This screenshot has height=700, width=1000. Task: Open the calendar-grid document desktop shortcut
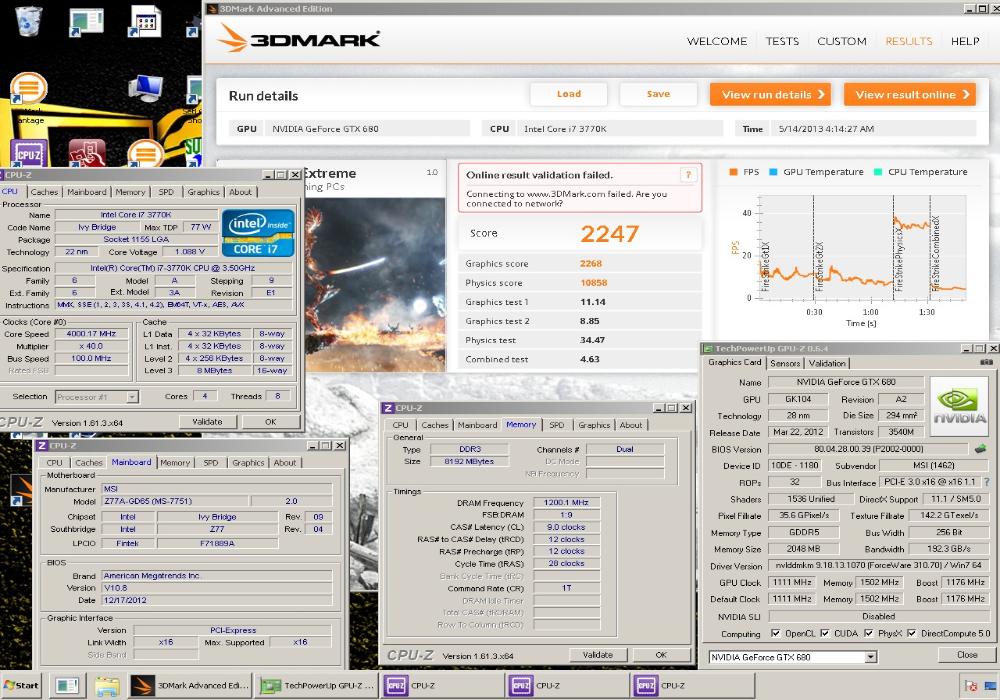pos(145,21)
